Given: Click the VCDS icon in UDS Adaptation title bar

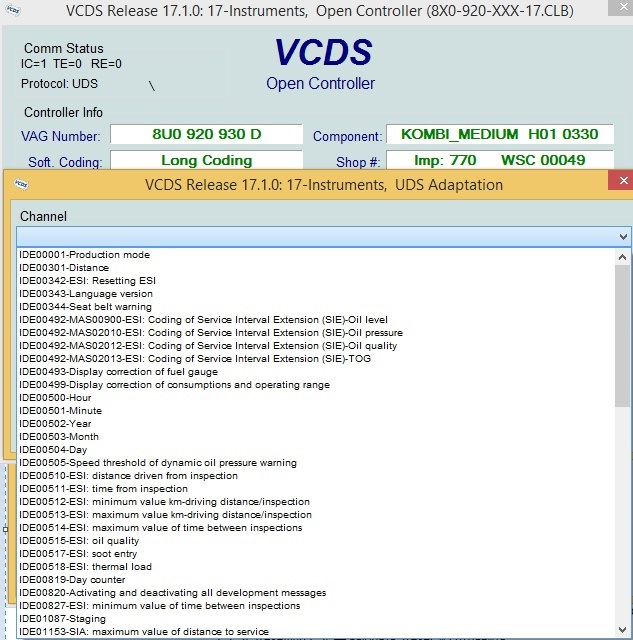Looking at the screenshot, I should point(21,184).
